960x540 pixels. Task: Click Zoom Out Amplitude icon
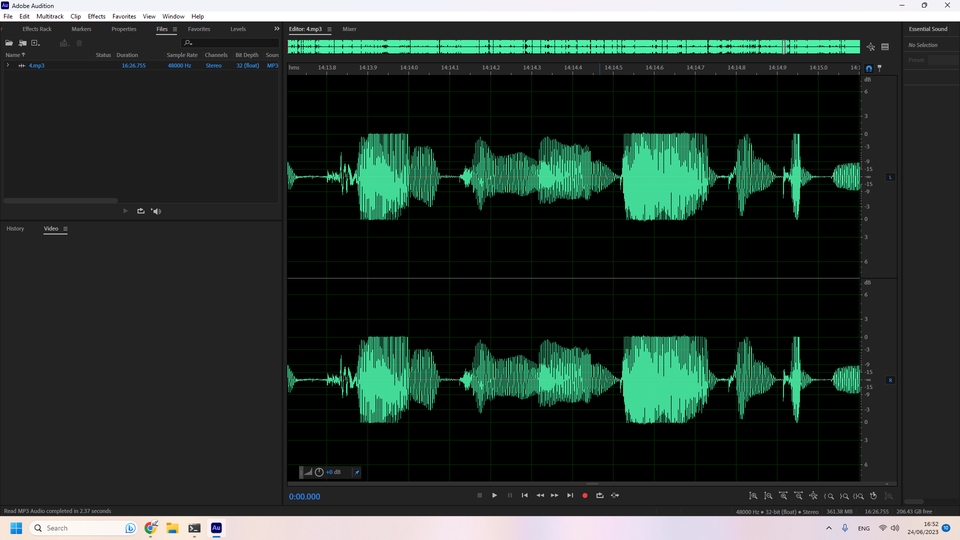click(x=768, y=496)
